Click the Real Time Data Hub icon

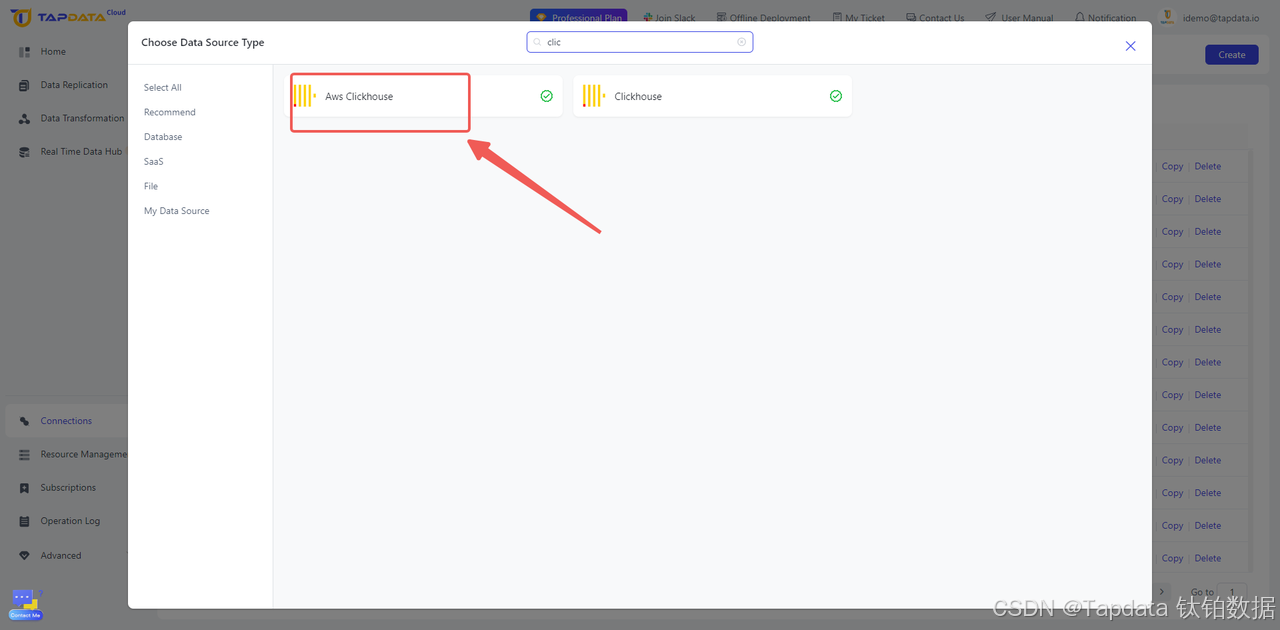pos(25,152)
